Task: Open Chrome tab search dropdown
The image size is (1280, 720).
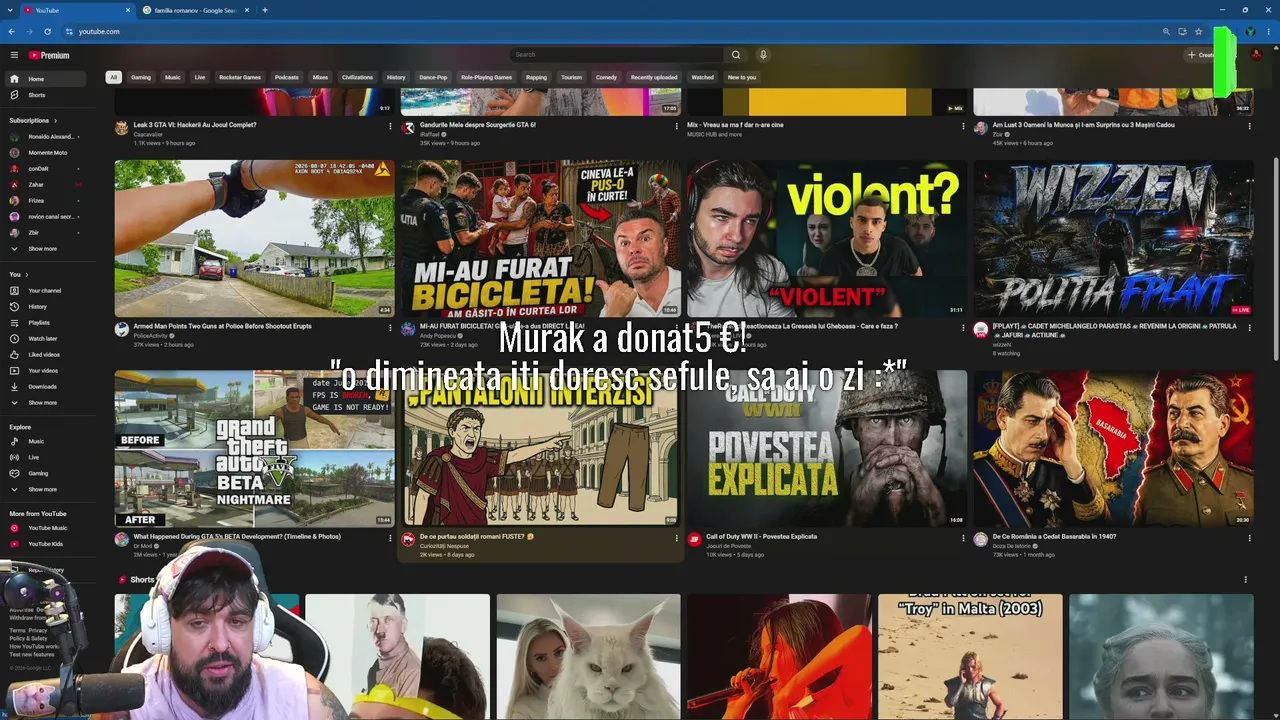Action: coord(12,10)
